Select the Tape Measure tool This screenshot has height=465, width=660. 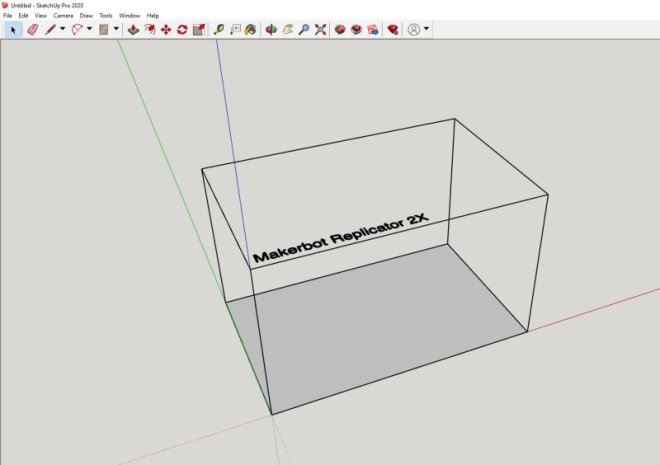pos(219,30)
